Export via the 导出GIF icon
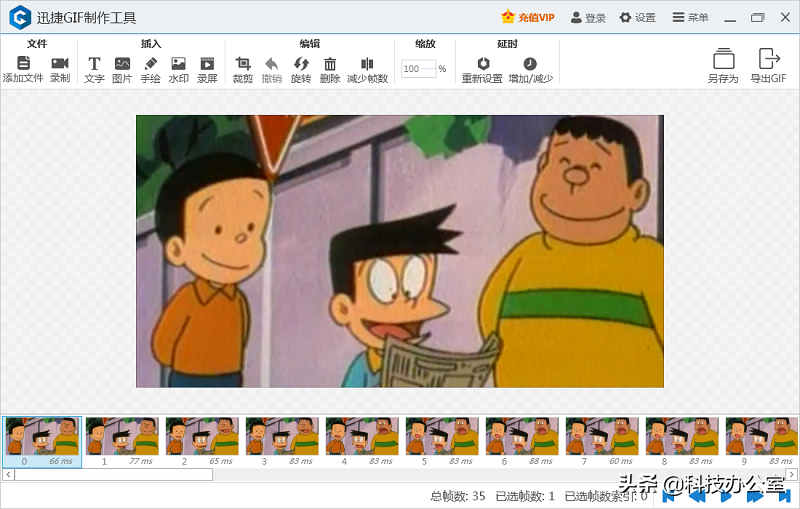The width and height of the screenshot is (800, 509). click(x=768, y=58)
